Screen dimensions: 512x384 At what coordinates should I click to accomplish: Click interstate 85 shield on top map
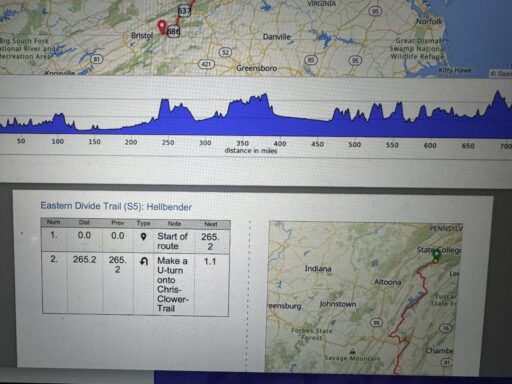pyautogui.click(x=311, y=60)
